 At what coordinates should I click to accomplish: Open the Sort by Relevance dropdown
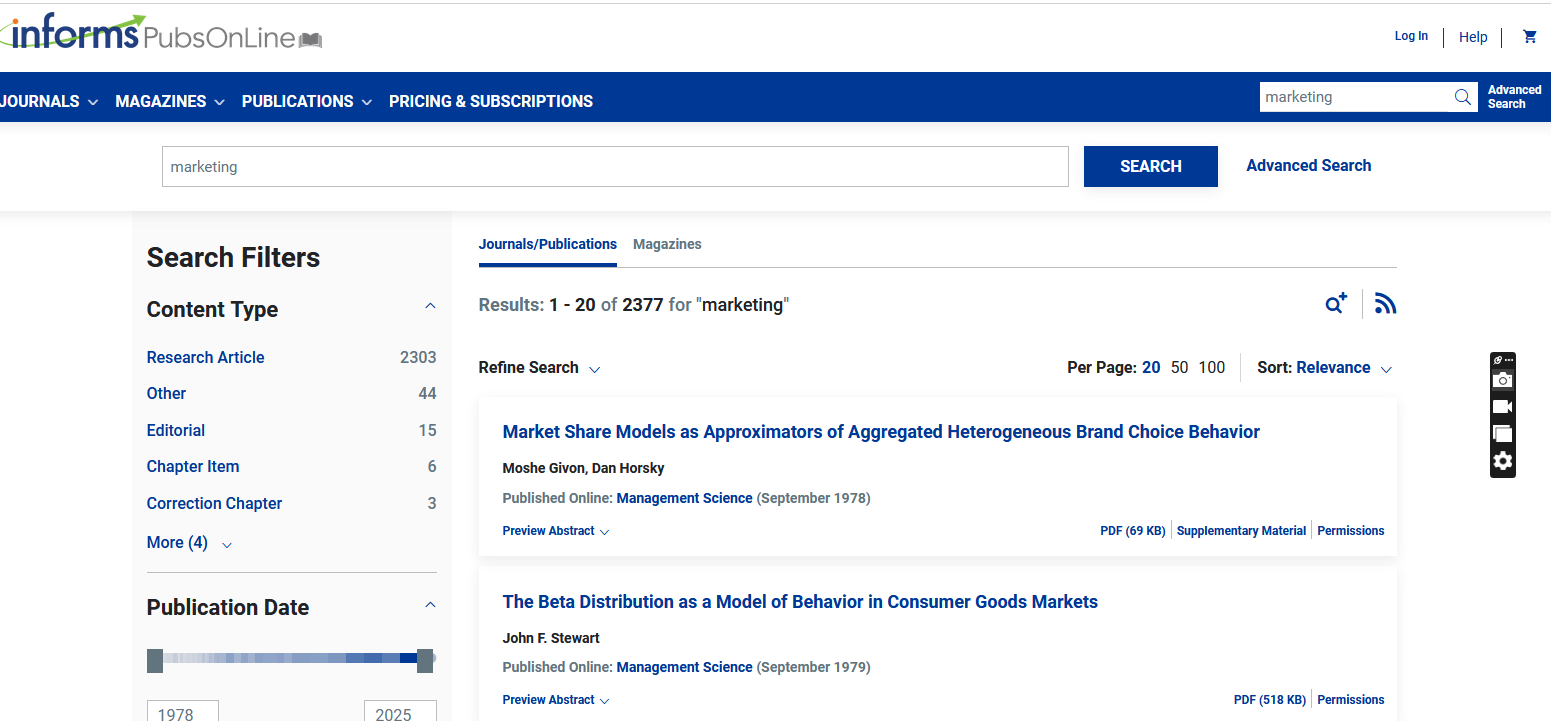tap(1343, 368)
